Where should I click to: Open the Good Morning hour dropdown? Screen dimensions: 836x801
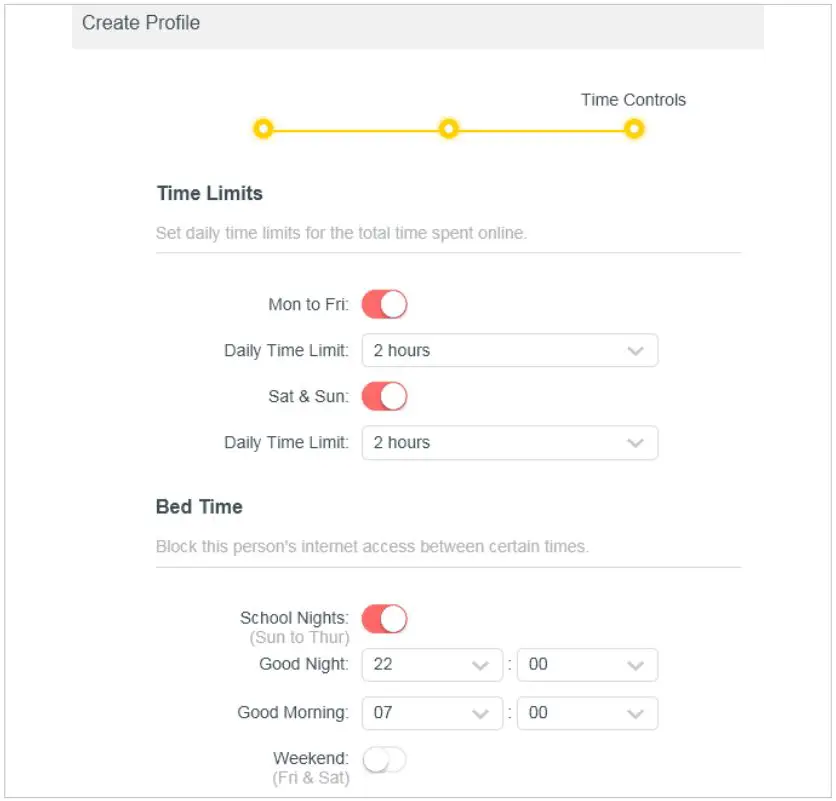(432, 713)
